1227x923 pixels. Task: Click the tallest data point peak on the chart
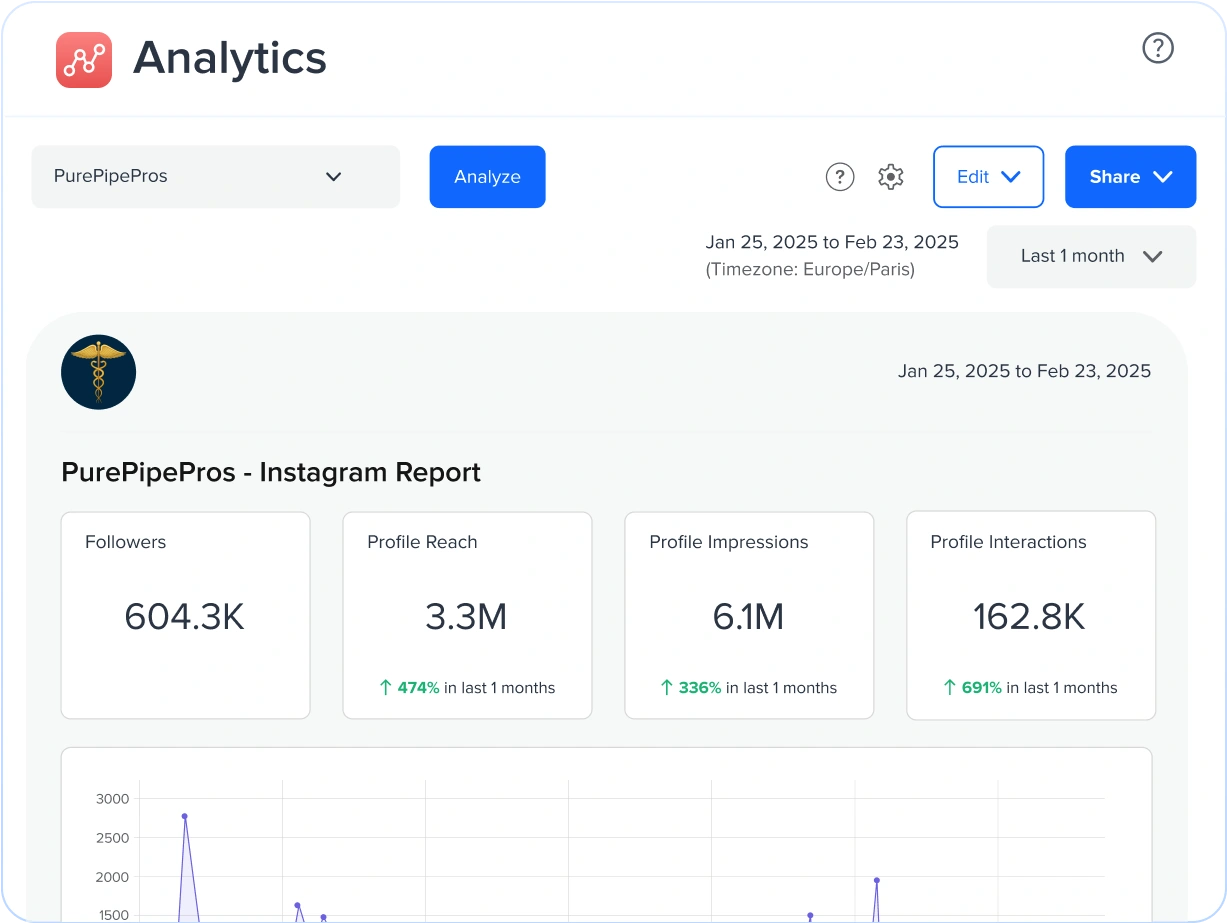click(x=184, y=817)
